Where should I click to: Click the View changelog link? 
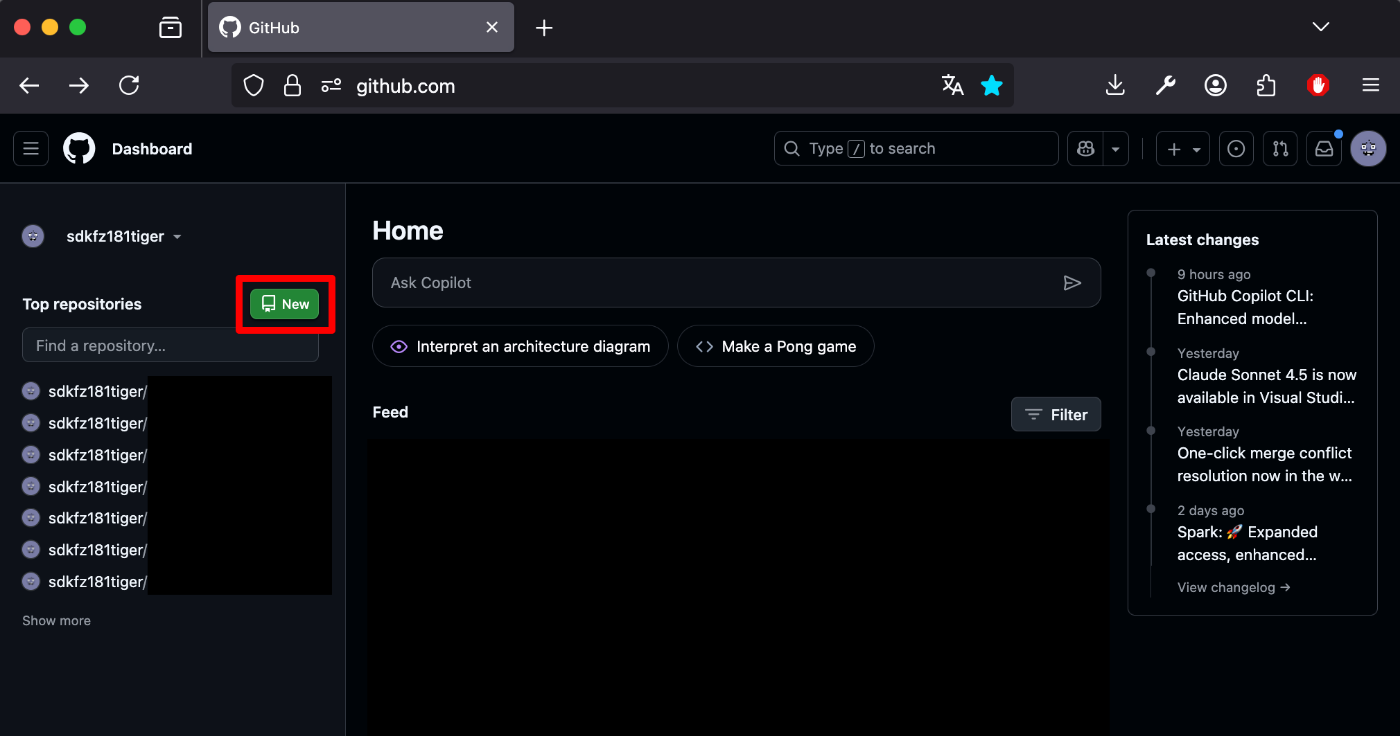coord(1233,587)
